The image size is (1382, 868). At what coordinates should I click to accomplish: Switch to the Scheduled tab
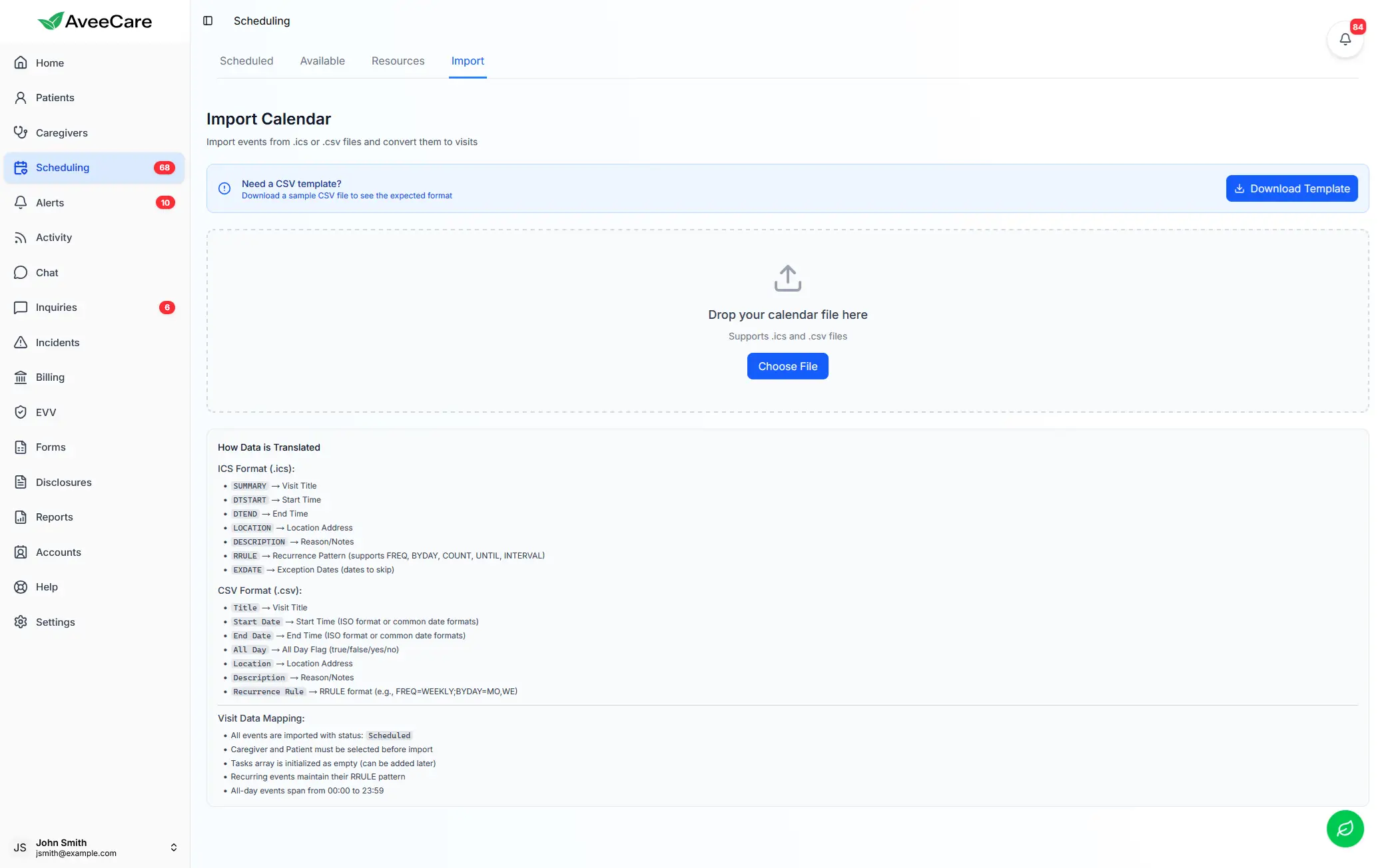point(246,61)
